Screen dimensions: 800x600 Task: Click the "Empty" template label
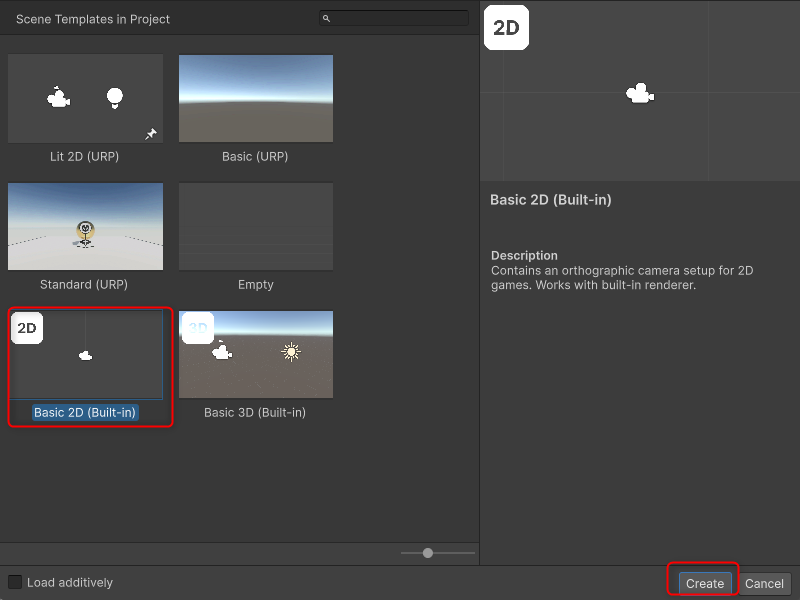[256, 285]
